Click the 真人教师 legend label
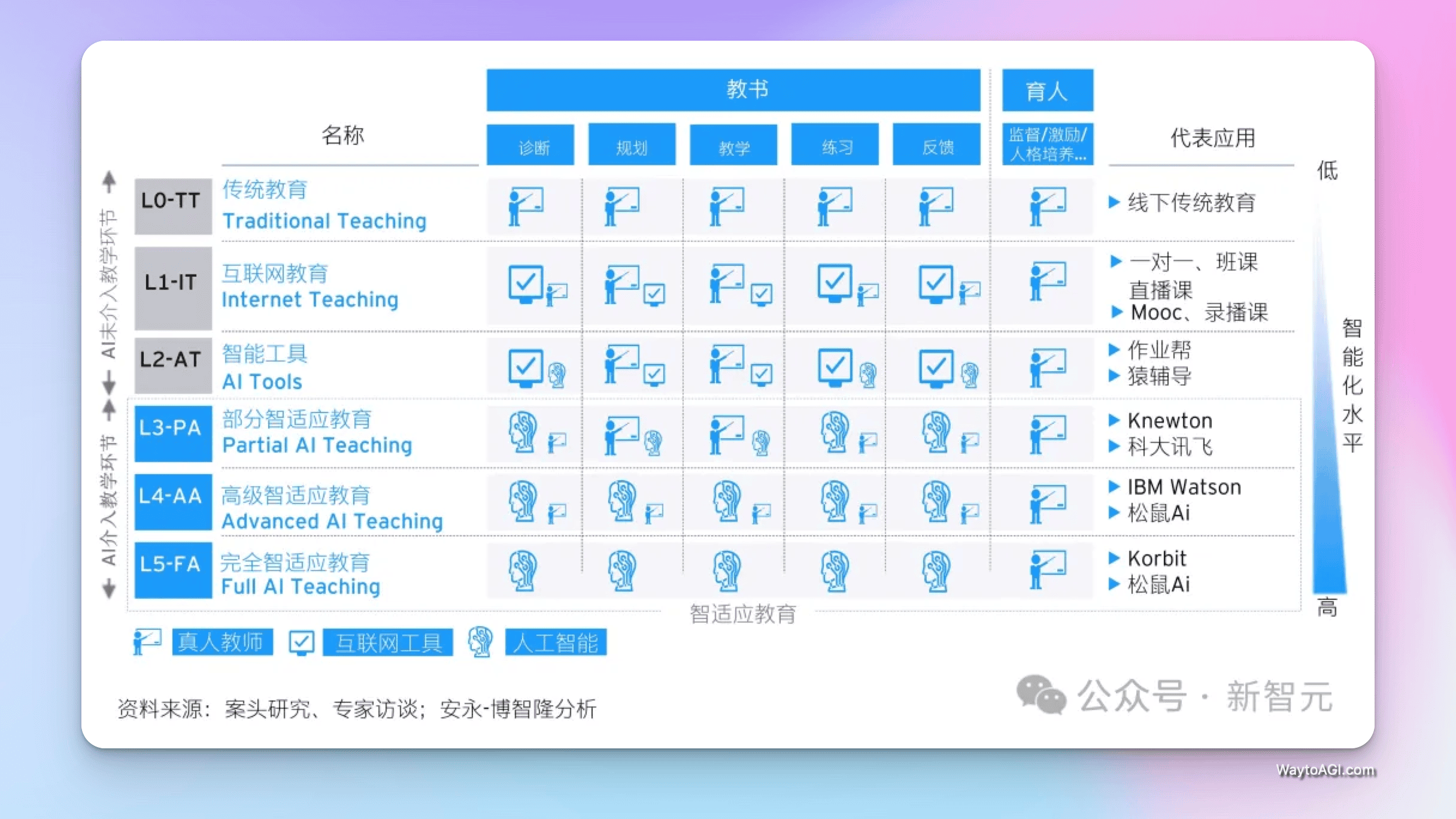This screenshot has width=1456, height=819. point(223,642)
